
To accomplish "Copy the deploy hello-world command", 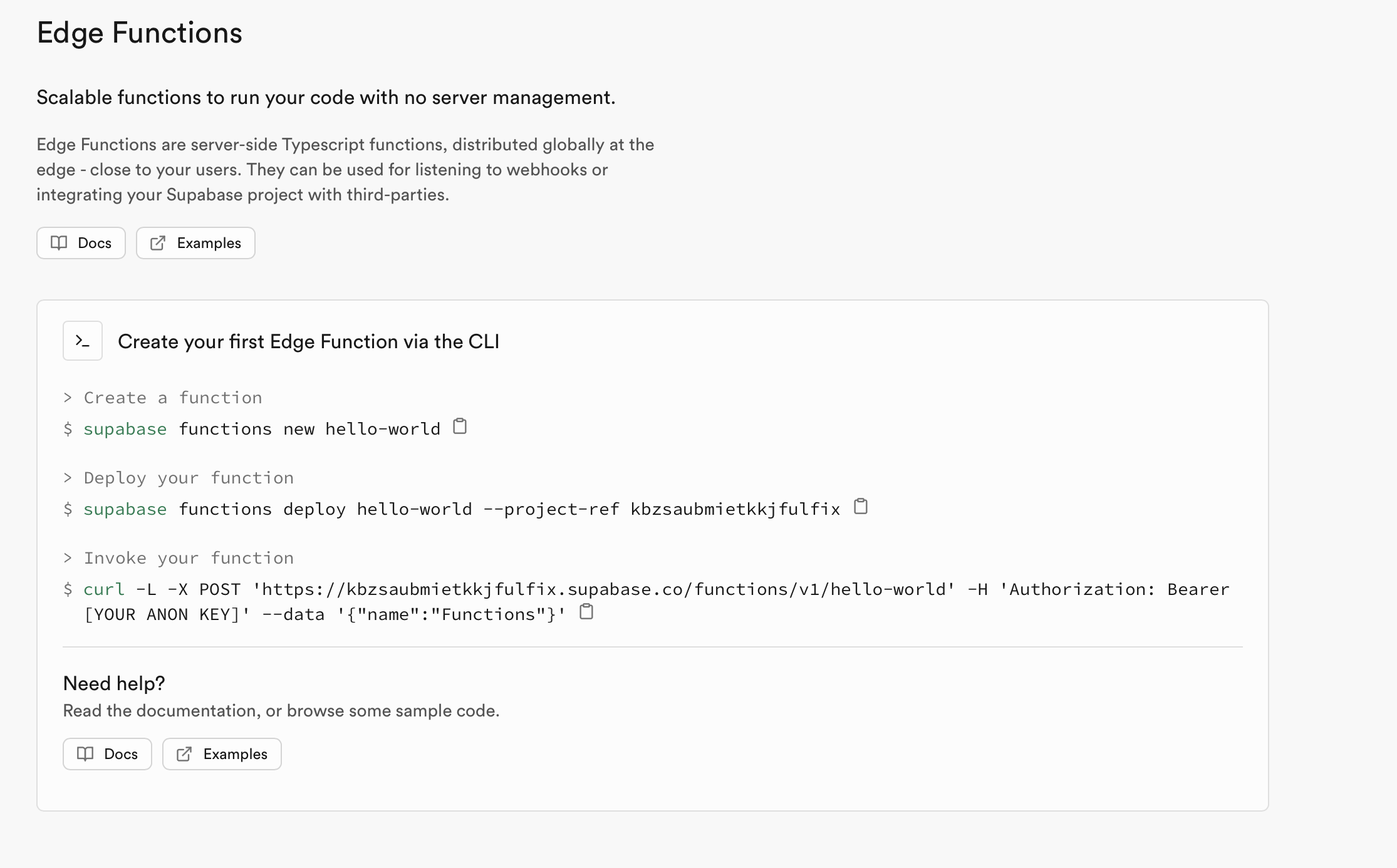I will [861, 507].
